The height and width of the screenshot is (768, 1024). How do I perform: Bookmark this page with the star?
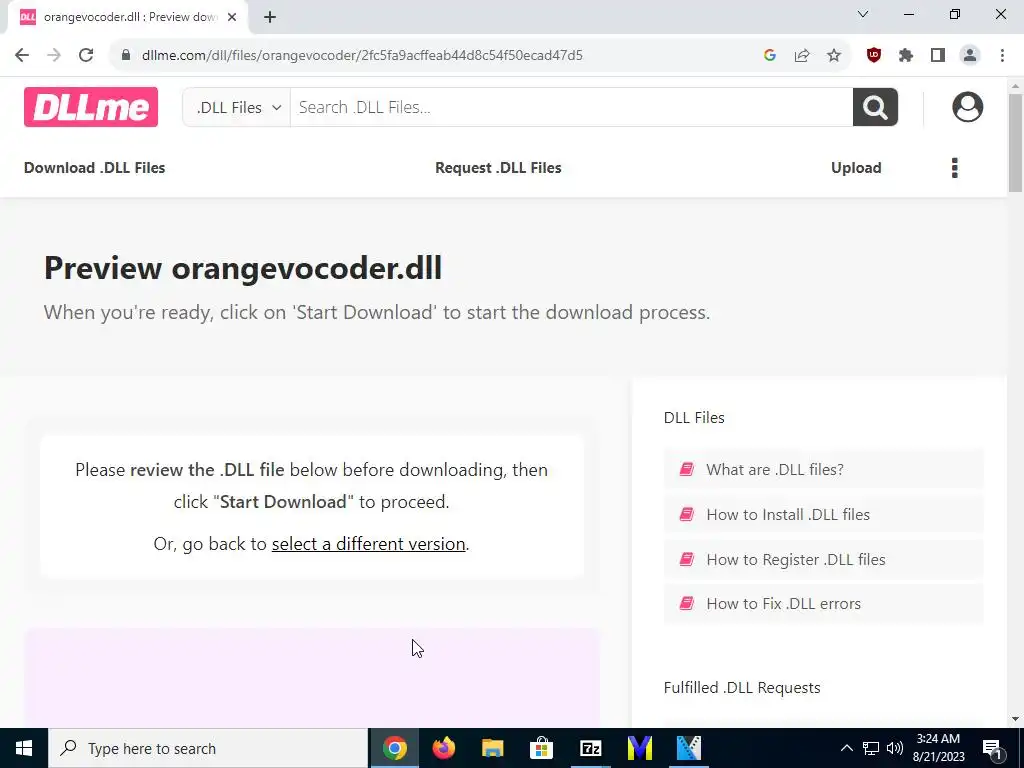pyautogui.click(x=833, y=55)
